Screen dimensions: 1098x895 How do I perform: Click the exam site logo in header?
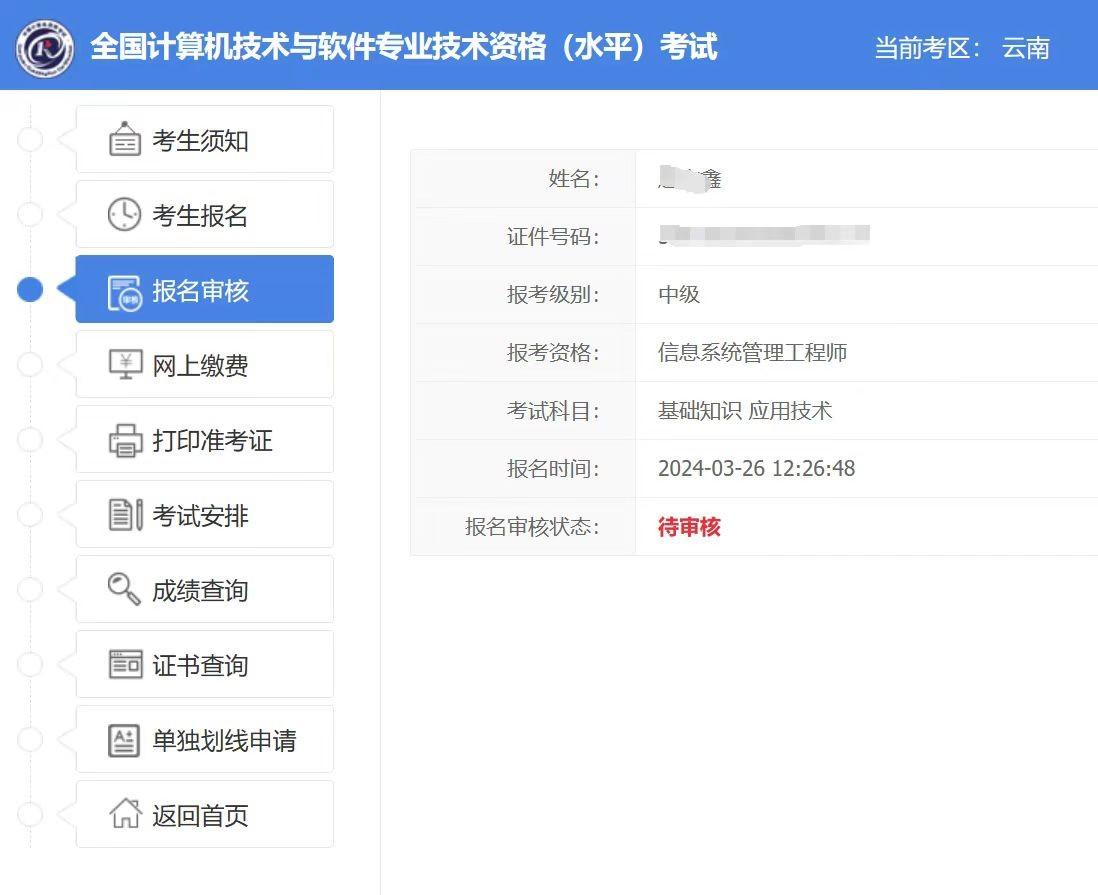click(x=45, y=47)
